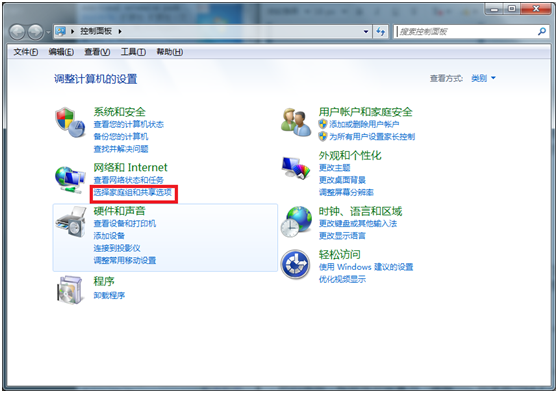The width and height of the screenshot is (558, 393).
Task: Click the refresh button beside address bar
Action: (x=381, y=32)
